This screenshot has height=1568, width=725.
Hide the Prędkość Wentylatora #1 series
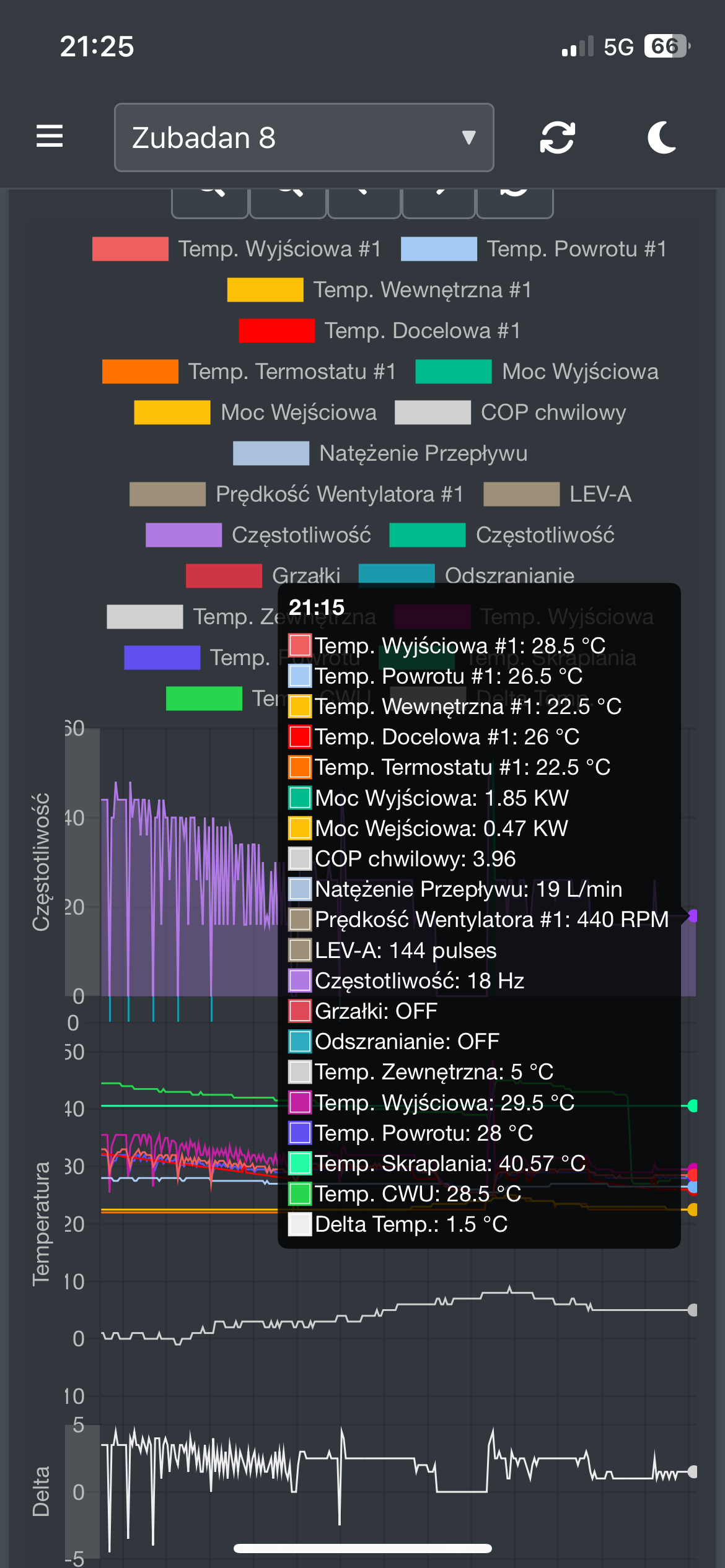339,494
